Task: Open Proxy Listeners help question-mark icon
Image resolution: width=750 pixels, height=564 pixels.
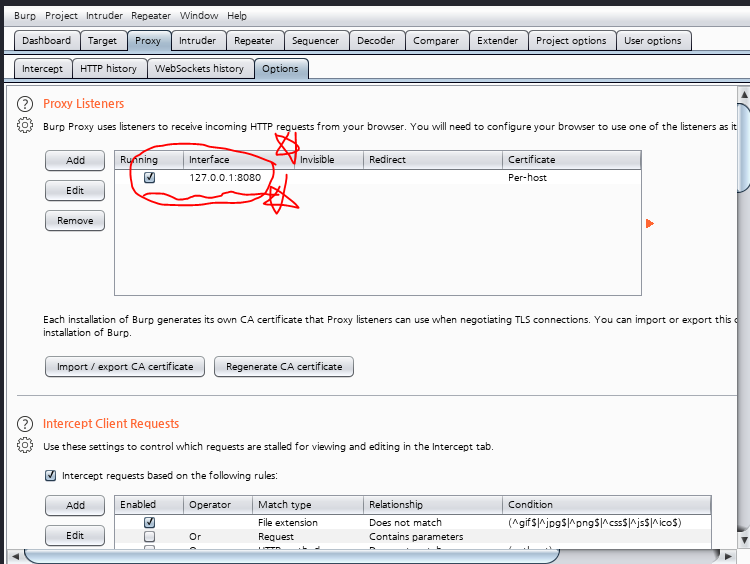Action: pos(25,104)
